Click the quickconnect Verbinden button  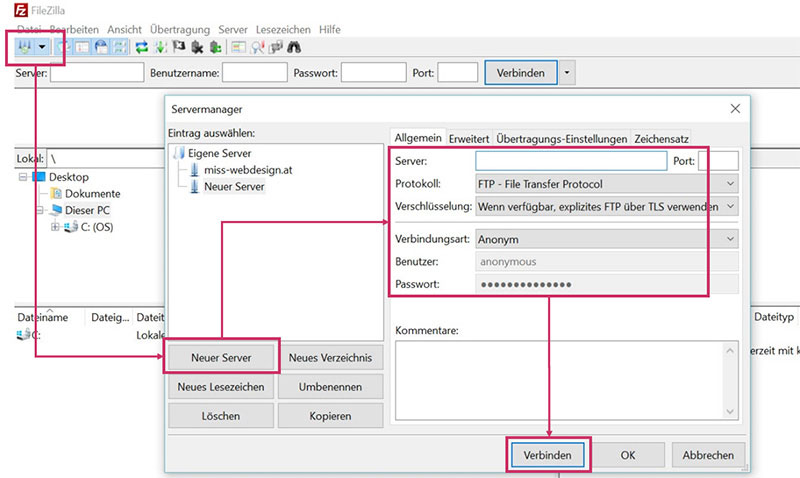pyautogui.click(x=520, y=73)
